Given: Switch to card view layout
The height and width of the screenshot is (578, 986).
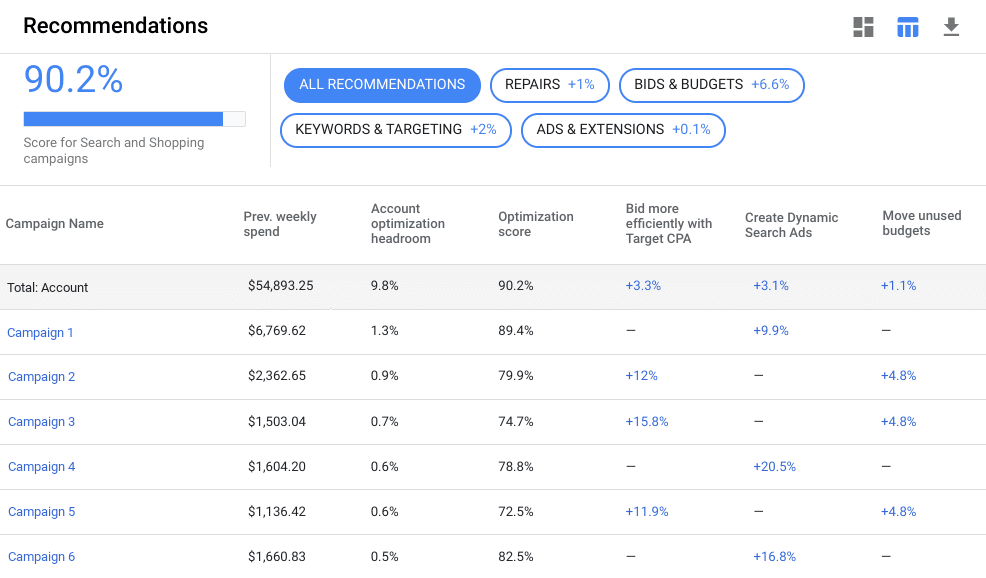Looking at the screenshot, I should [863, 27].
